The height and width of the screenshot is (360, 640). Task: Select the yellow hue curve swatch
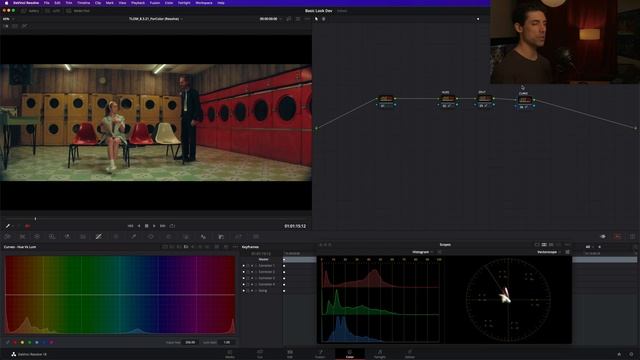(22, 342)
